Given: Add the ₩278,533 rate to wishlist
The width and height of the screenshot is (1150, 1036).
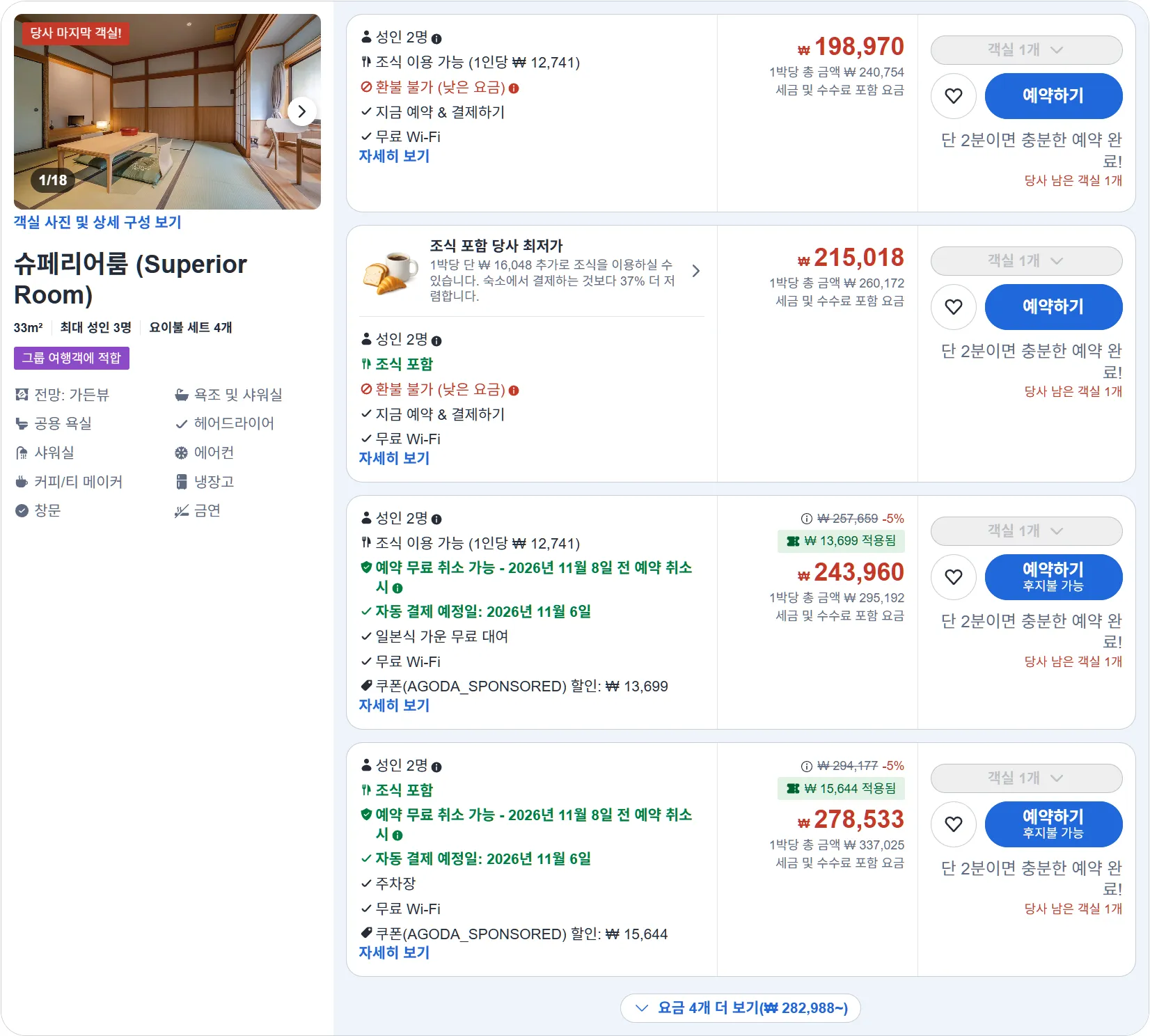Looking at the screenshot, I should pyautogui.click(x=954, y=824).
